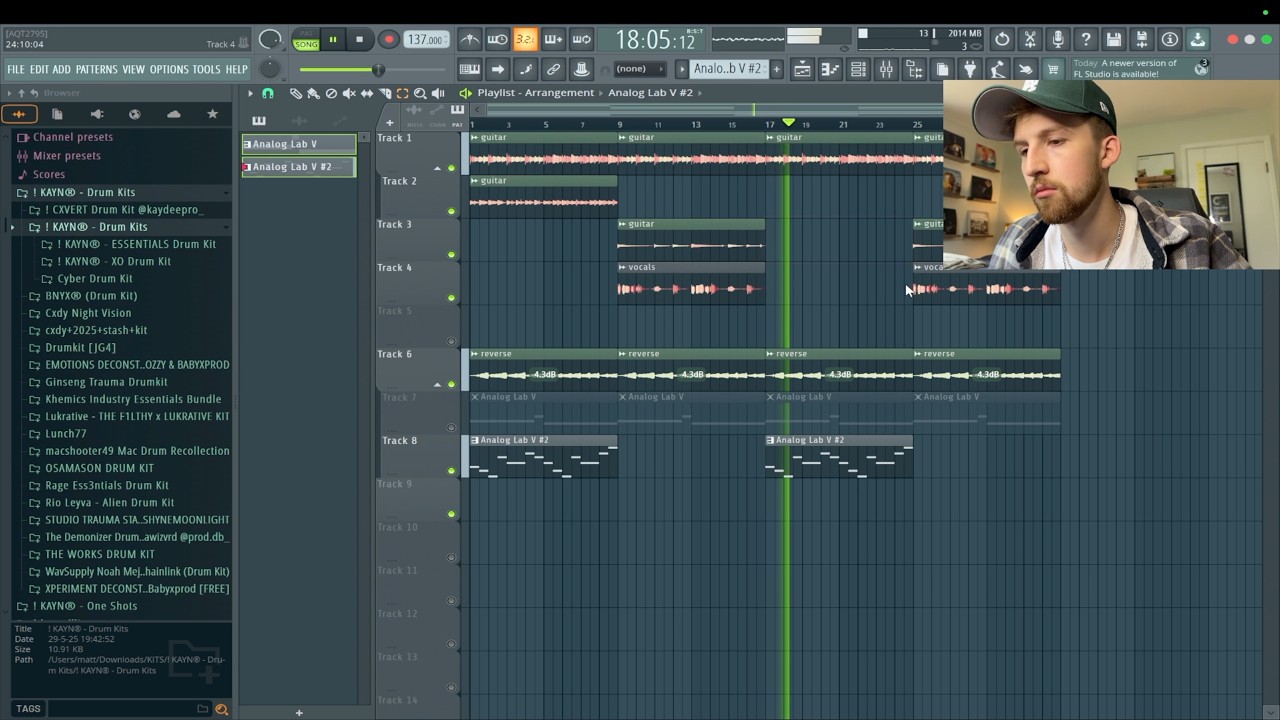Click the undo history circular arrow icon
The image size is (1280, 720).
(x=1002, y=40)
